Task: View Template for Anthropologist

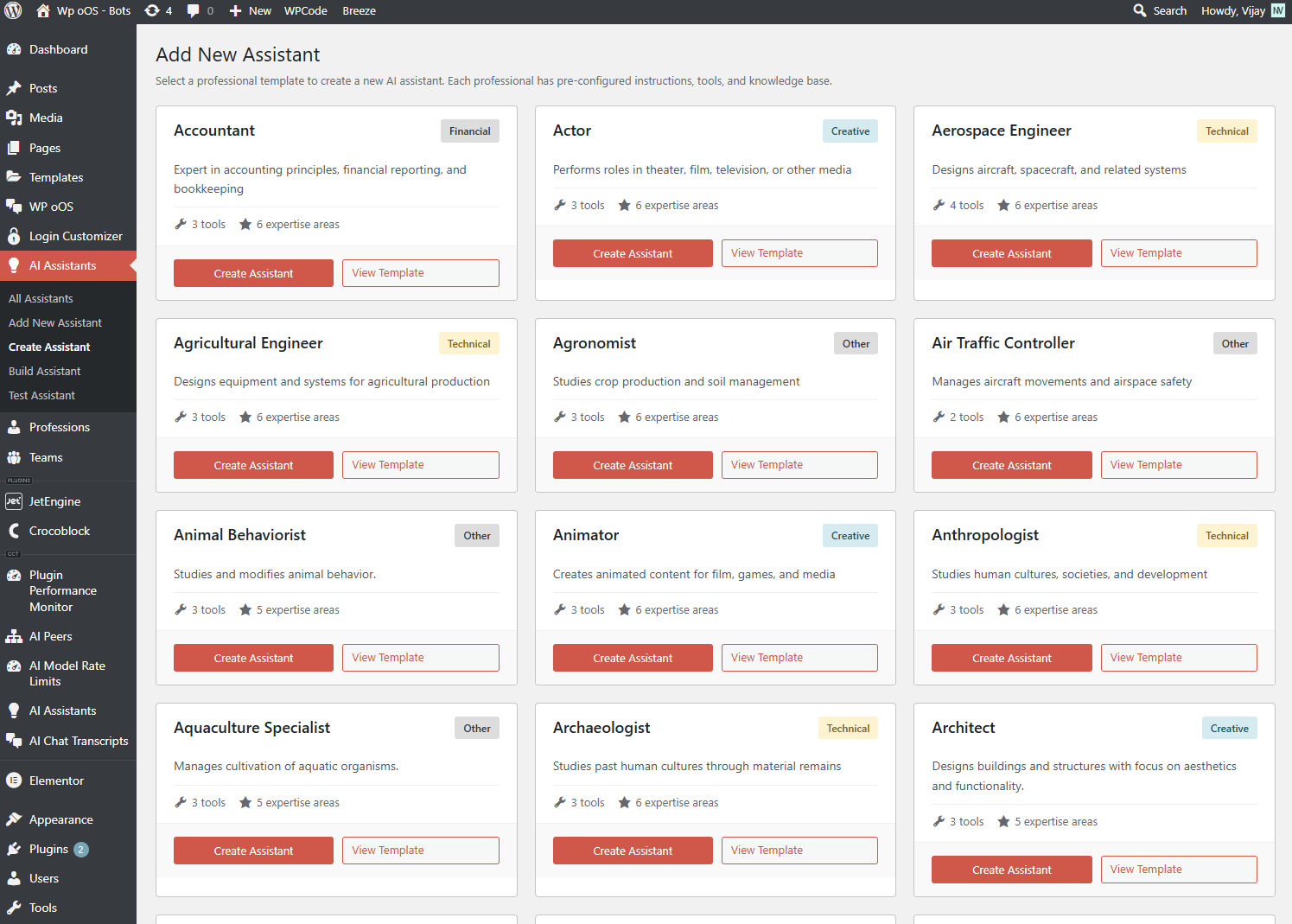Action: (x=1179, y=658)
